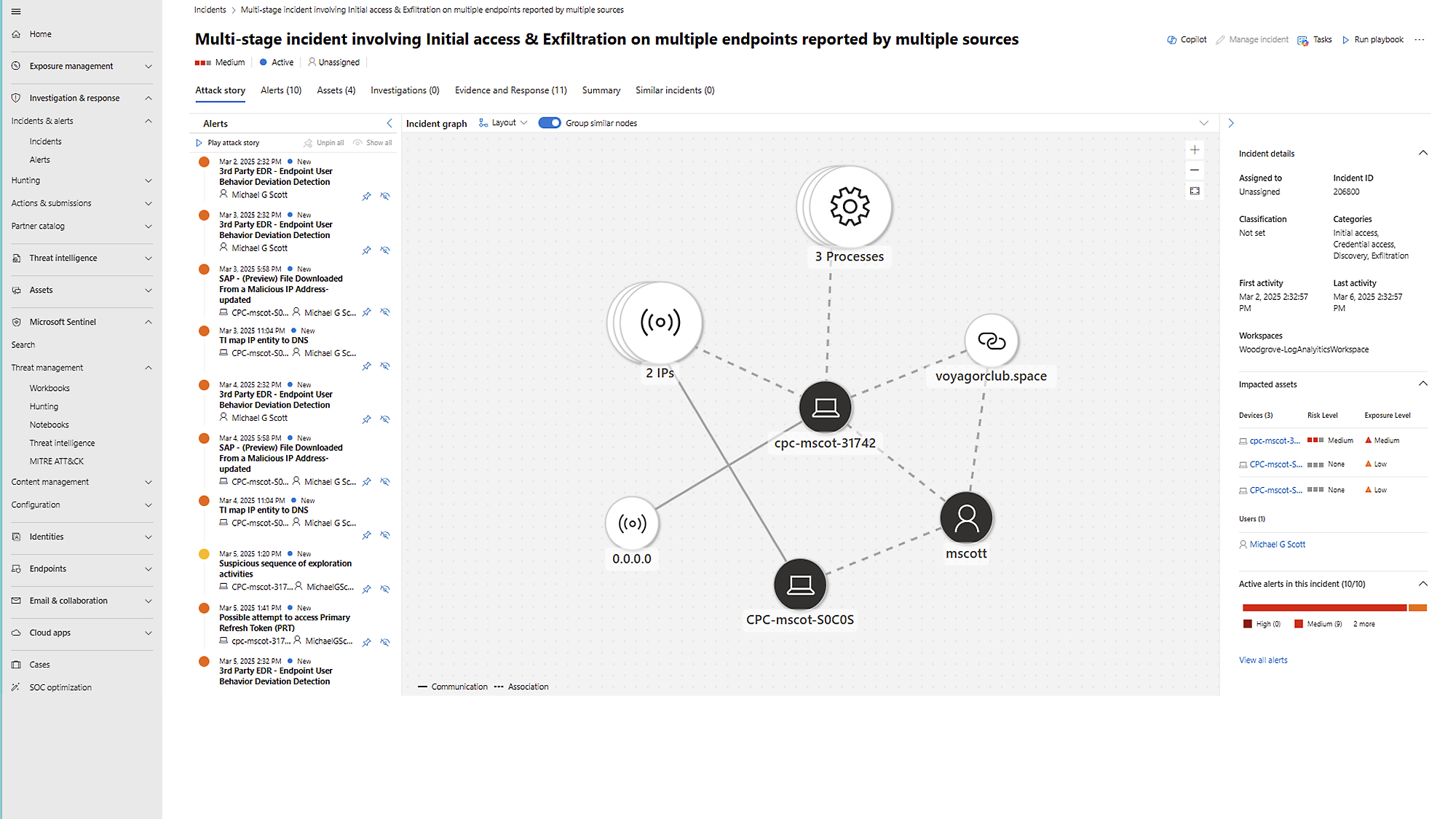Click the View all alerts link
This screenshot has height=819, width=1456.
point(1263,660)
